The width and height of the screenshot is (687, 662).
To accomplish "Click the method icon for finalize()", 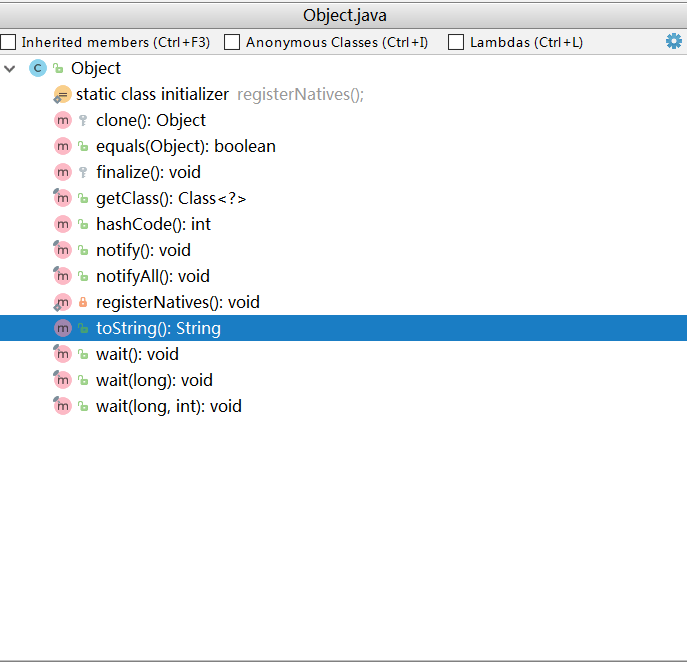I will tap(63, 172).
